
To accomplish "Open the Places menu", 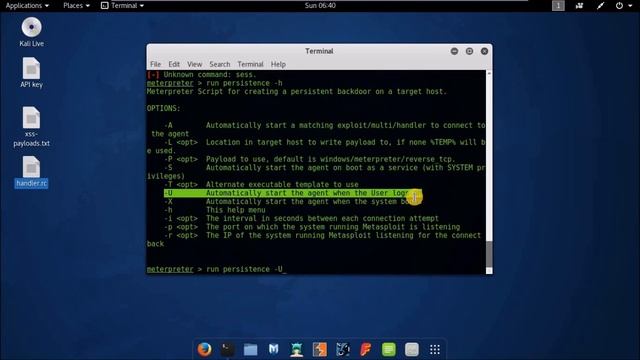I will pyautogui.click(x=76, y=6).
